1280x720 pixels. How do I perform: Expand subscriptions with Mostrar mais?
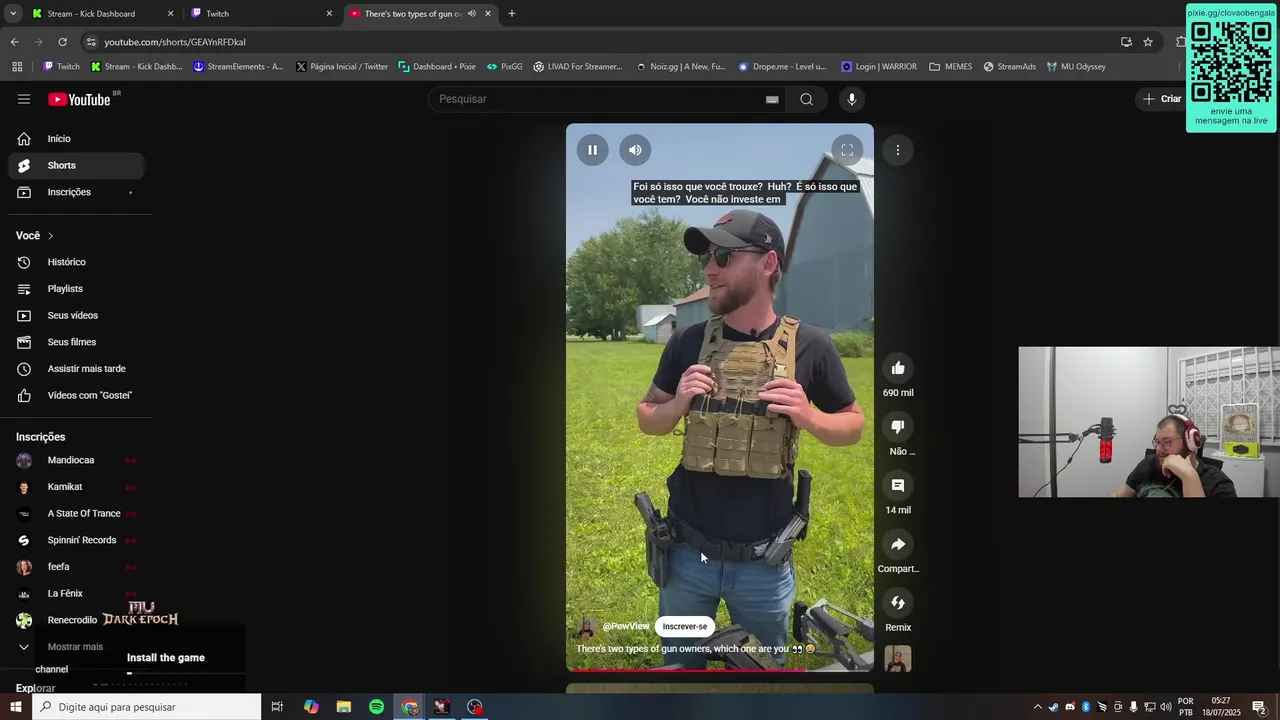76,647
